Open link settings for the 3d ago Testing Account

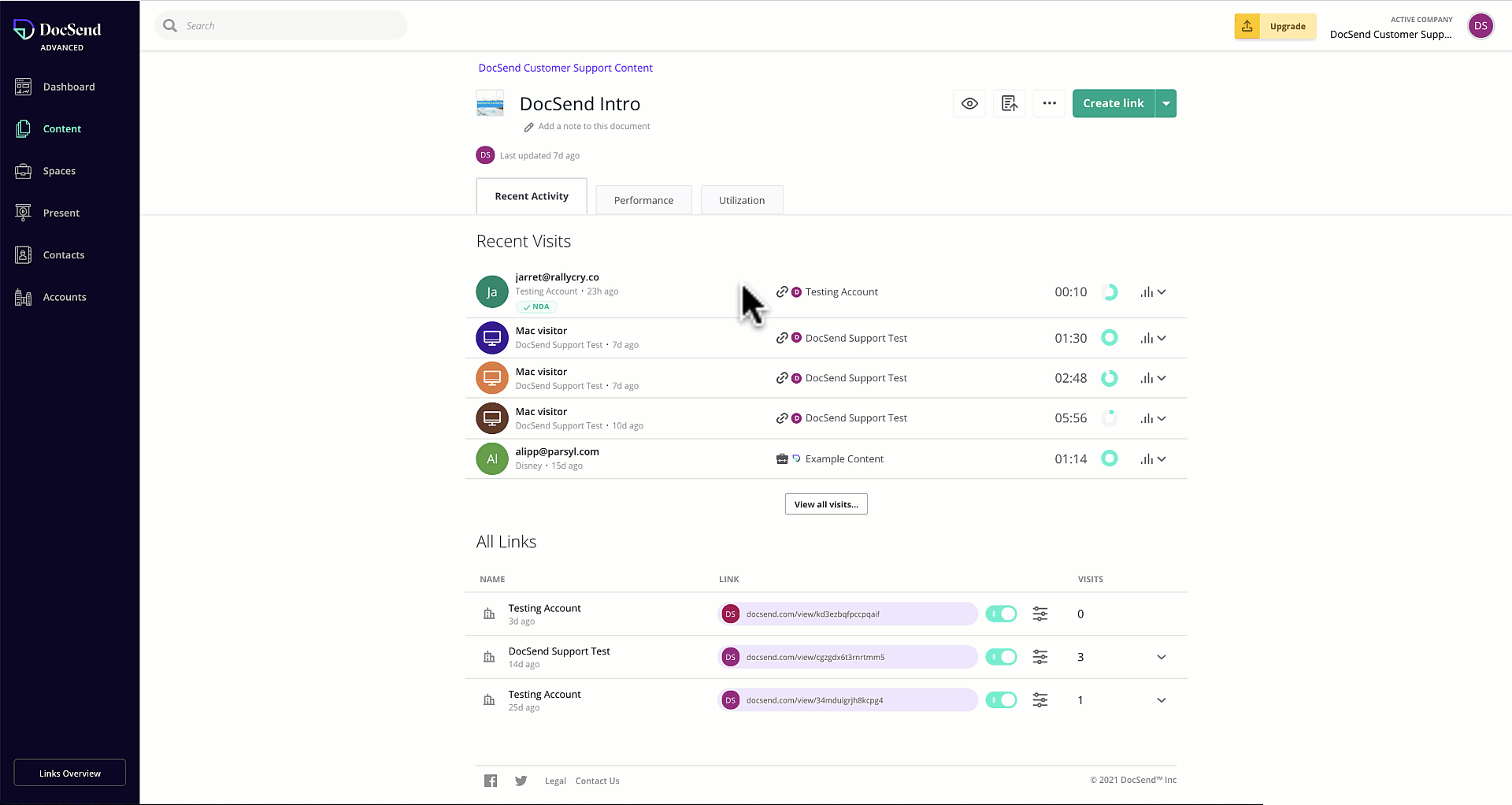1040,614
